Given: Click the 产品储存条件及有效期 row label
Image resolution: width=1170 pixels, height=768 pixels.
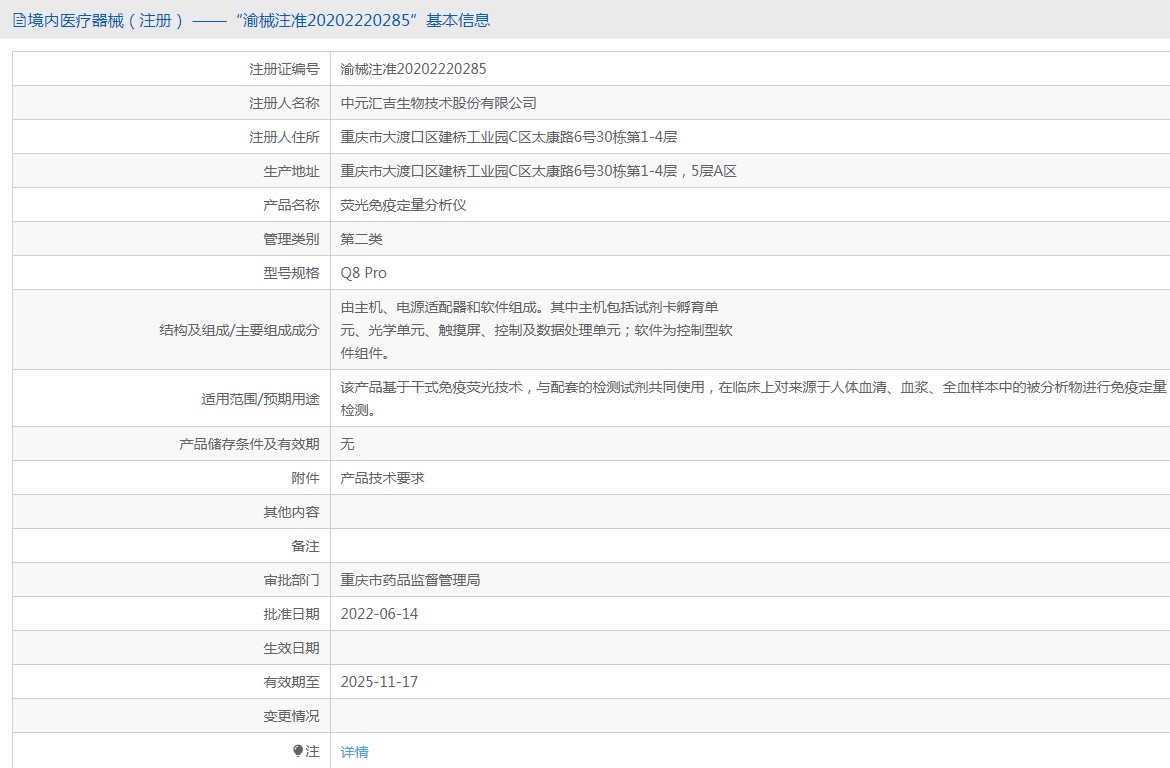Looking at the screenshot, I should pyautogui.click(x=249, y=444).
